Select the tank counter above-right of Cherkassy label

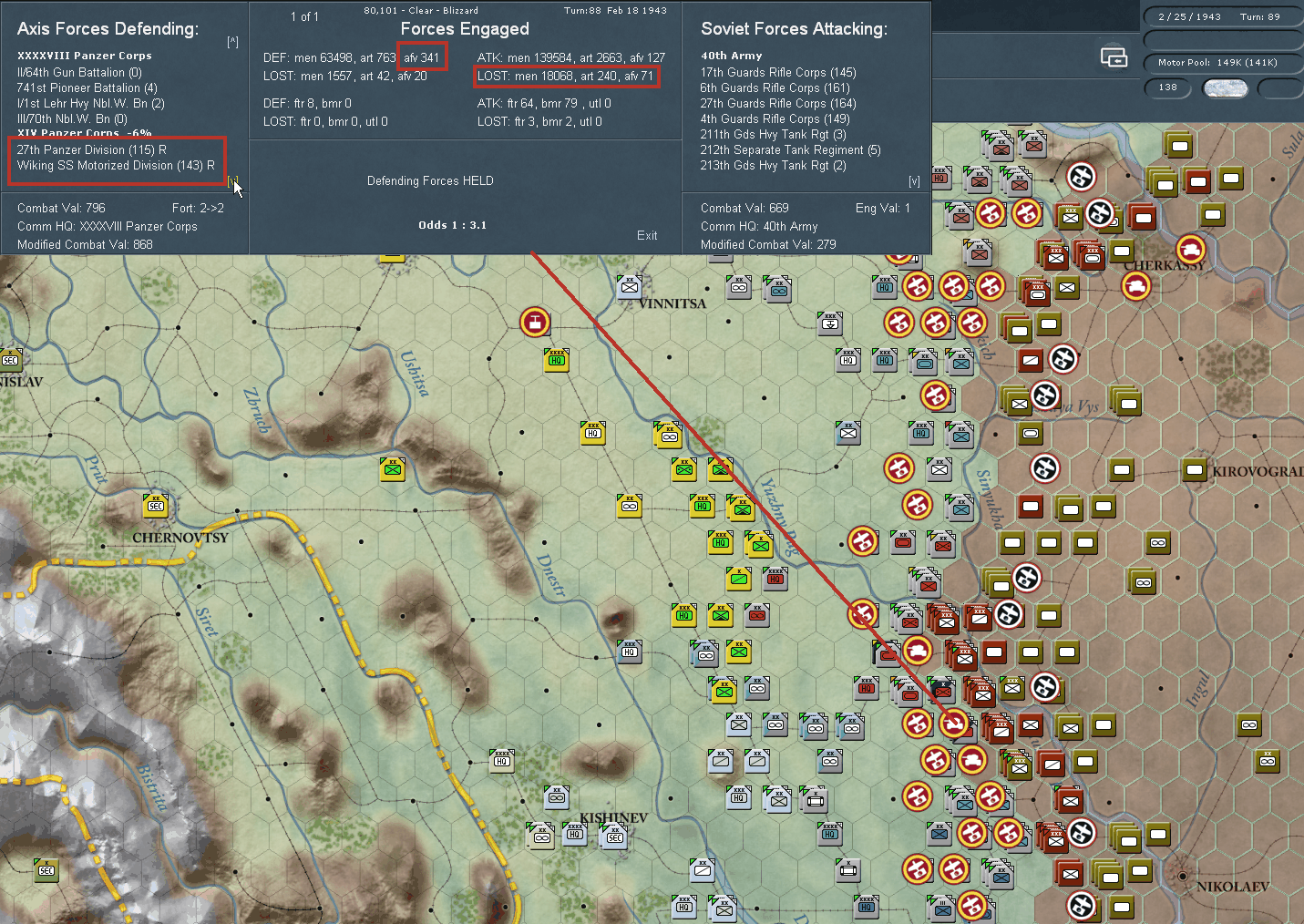(x=1190, y=249)
